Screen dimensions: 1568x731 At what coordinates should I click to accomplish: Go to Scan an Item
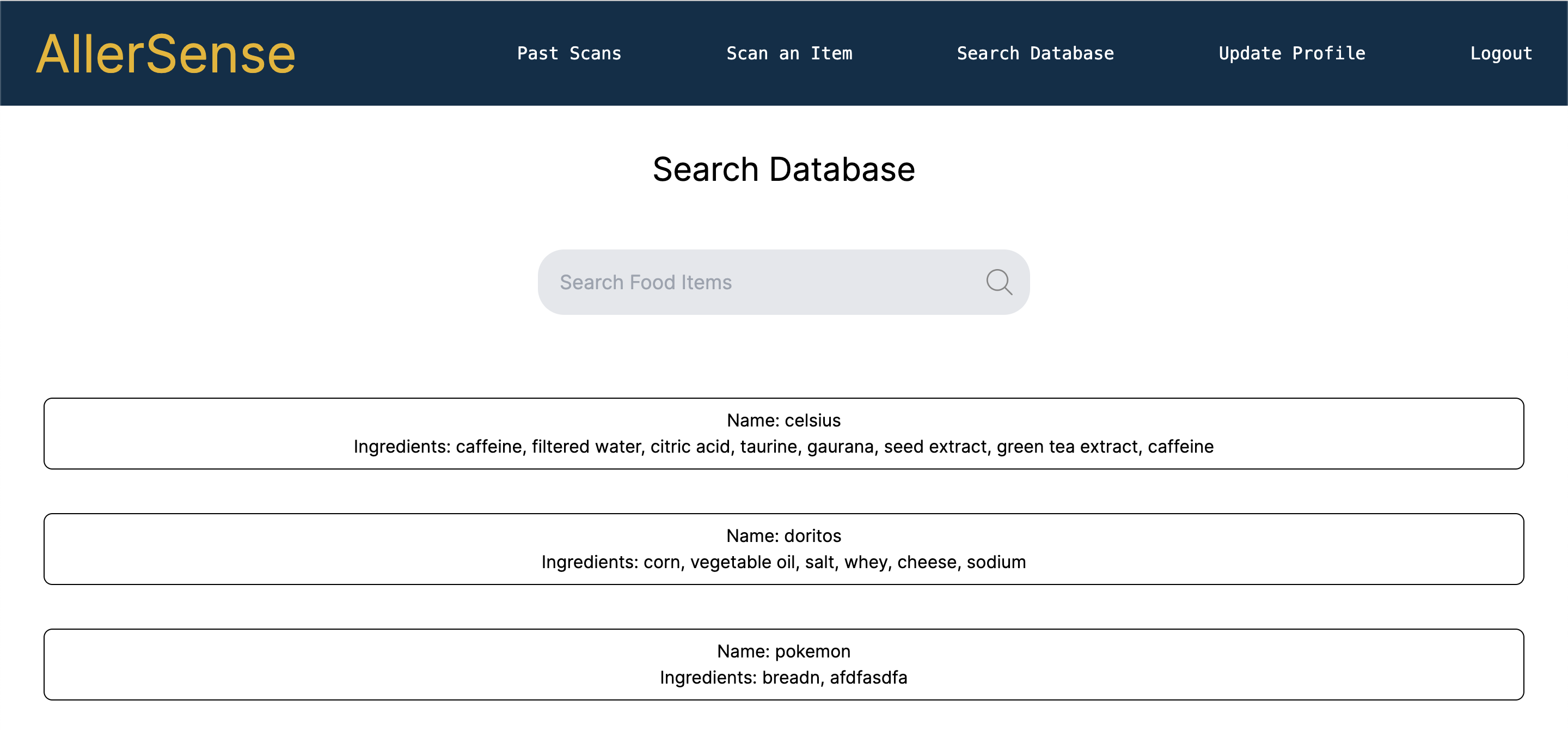pos(789,53)
